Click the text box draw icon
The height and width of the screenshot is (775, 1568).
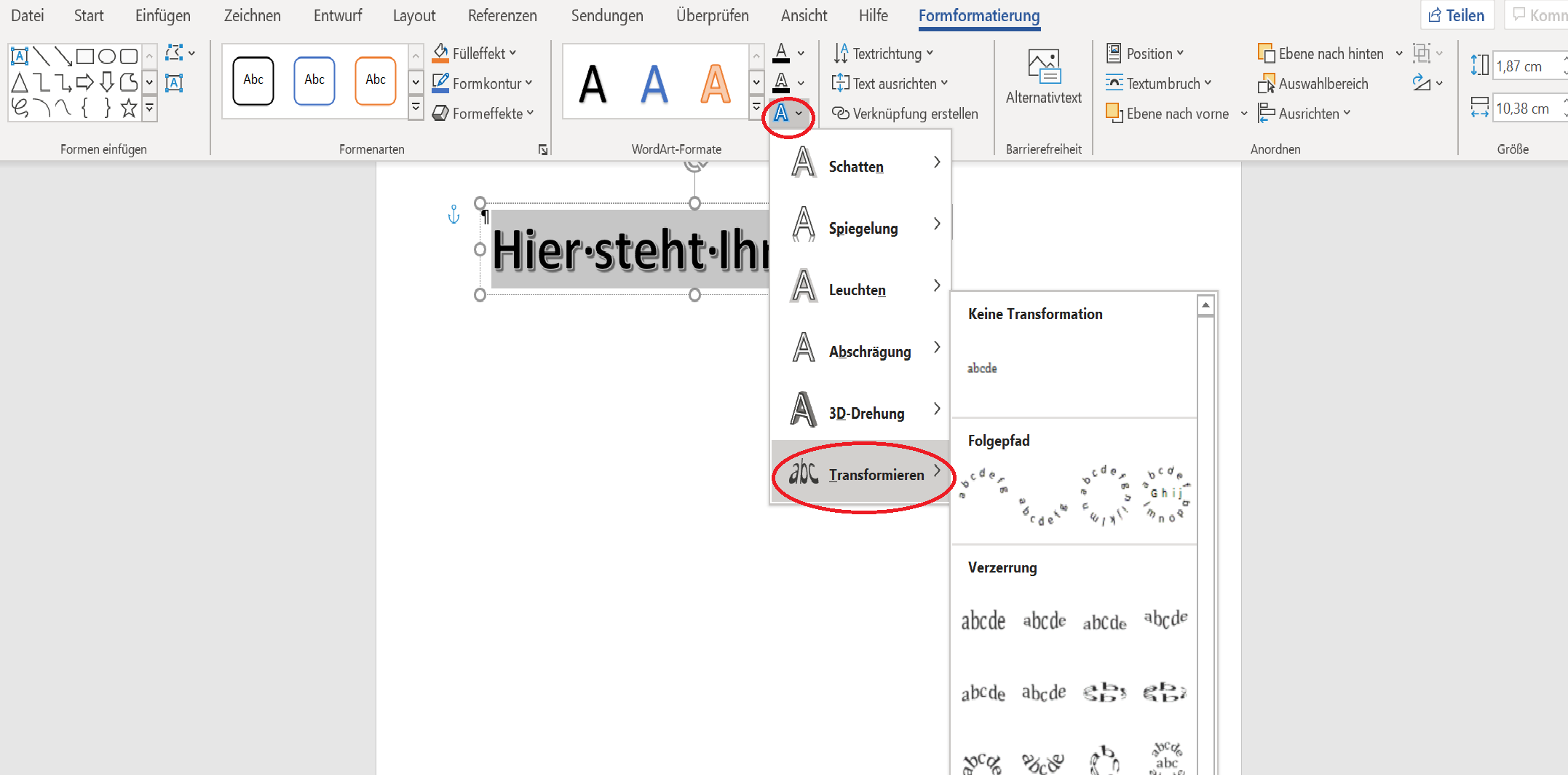click(20, 56)
